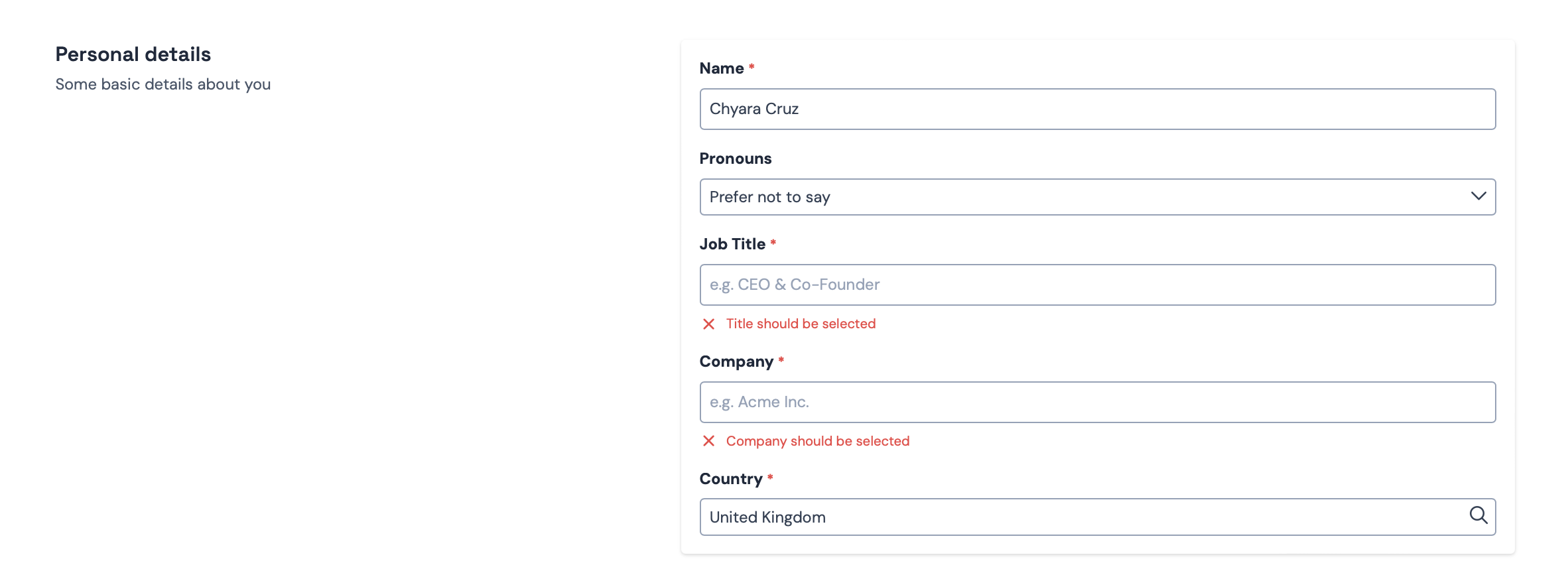Viewport: 1568px width, 573px height.
Task: Focus the Company text field
Action: click(1097, 402)
